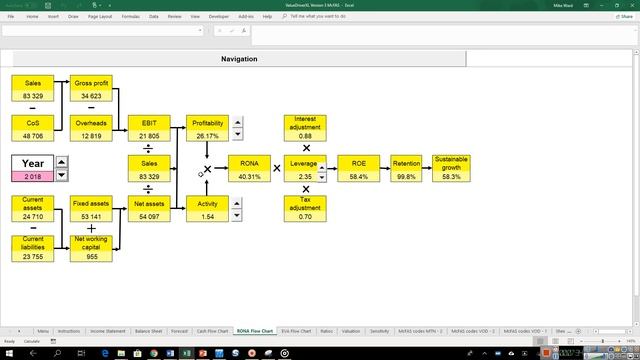Open the Customize Quick Access Toolbar dropdown
This screenshot has width=640, height=360.
(109, 5)
